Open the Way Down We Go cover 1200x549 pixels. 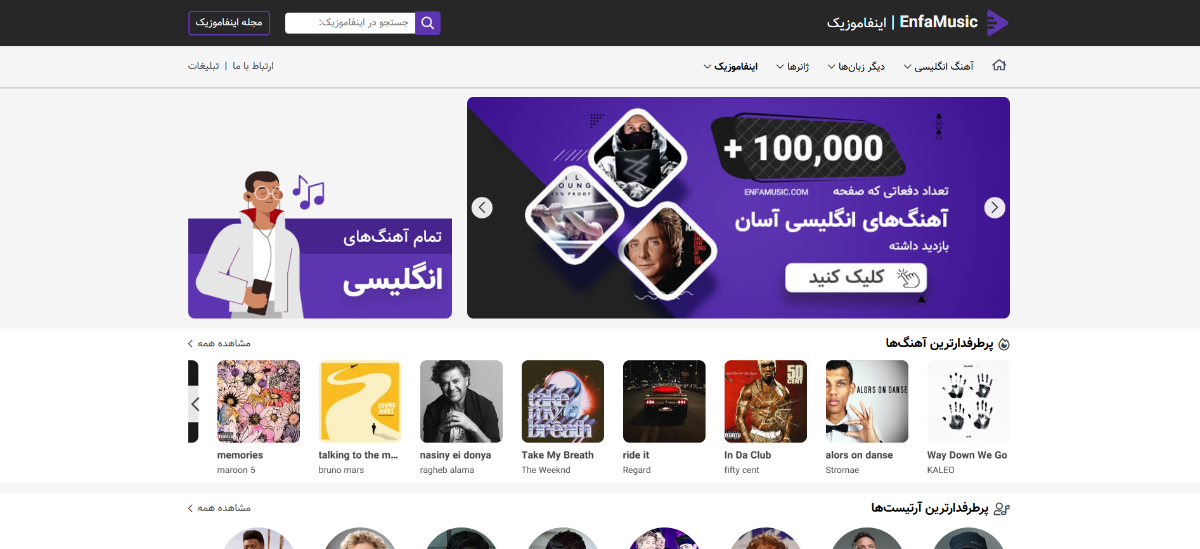coord(968,401)
